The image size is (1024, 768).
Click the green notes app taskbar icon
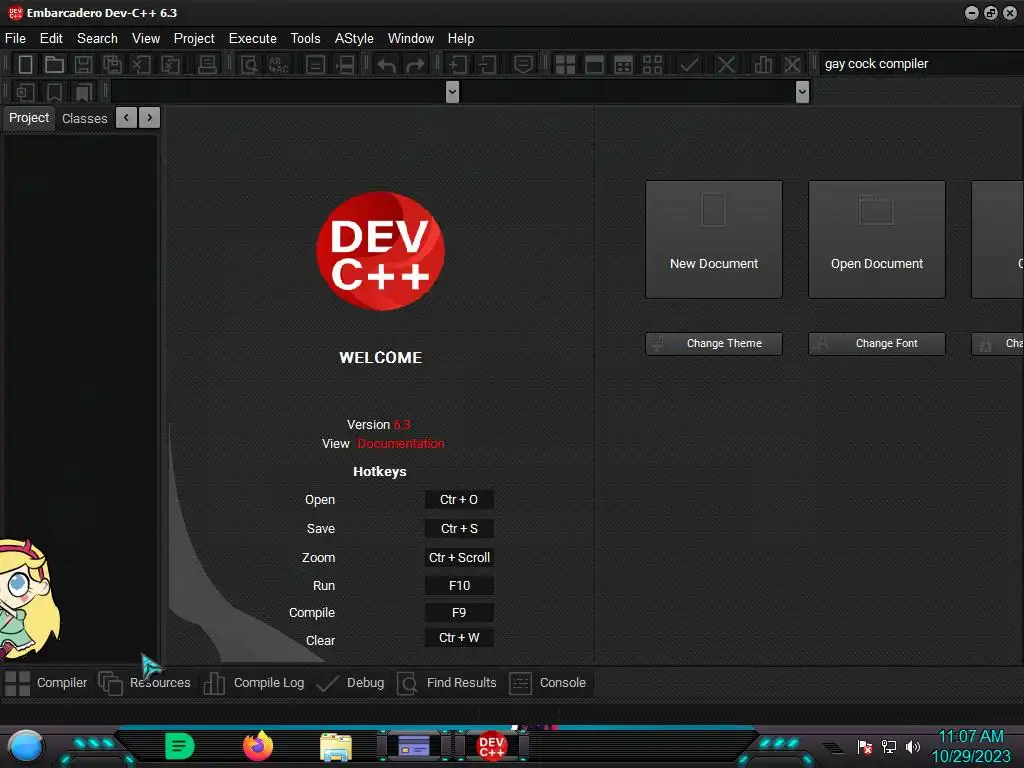(x=180, y=746)
